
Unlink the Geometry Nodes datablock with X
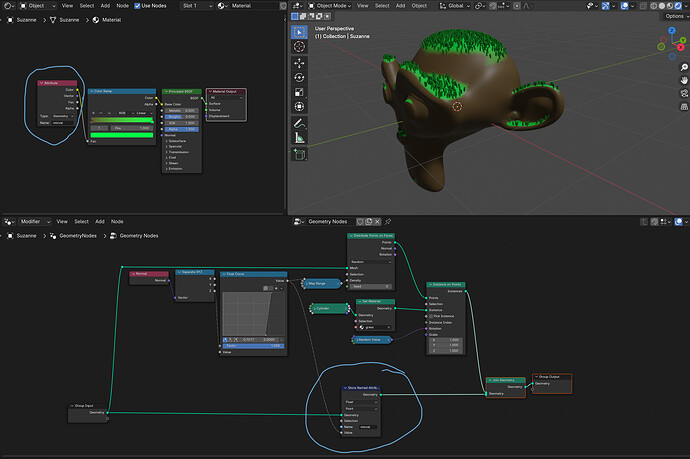(377, 222)
